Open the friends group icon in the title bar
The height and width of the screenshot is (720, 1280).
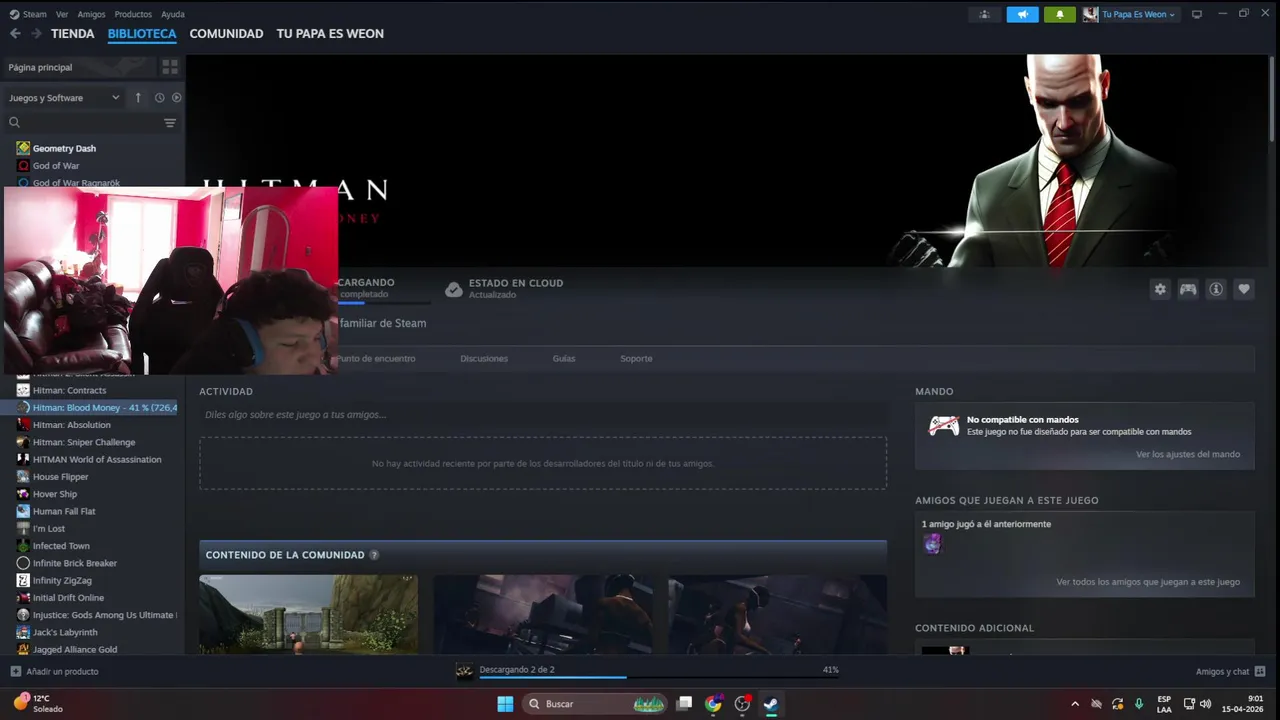click(985, 14)
